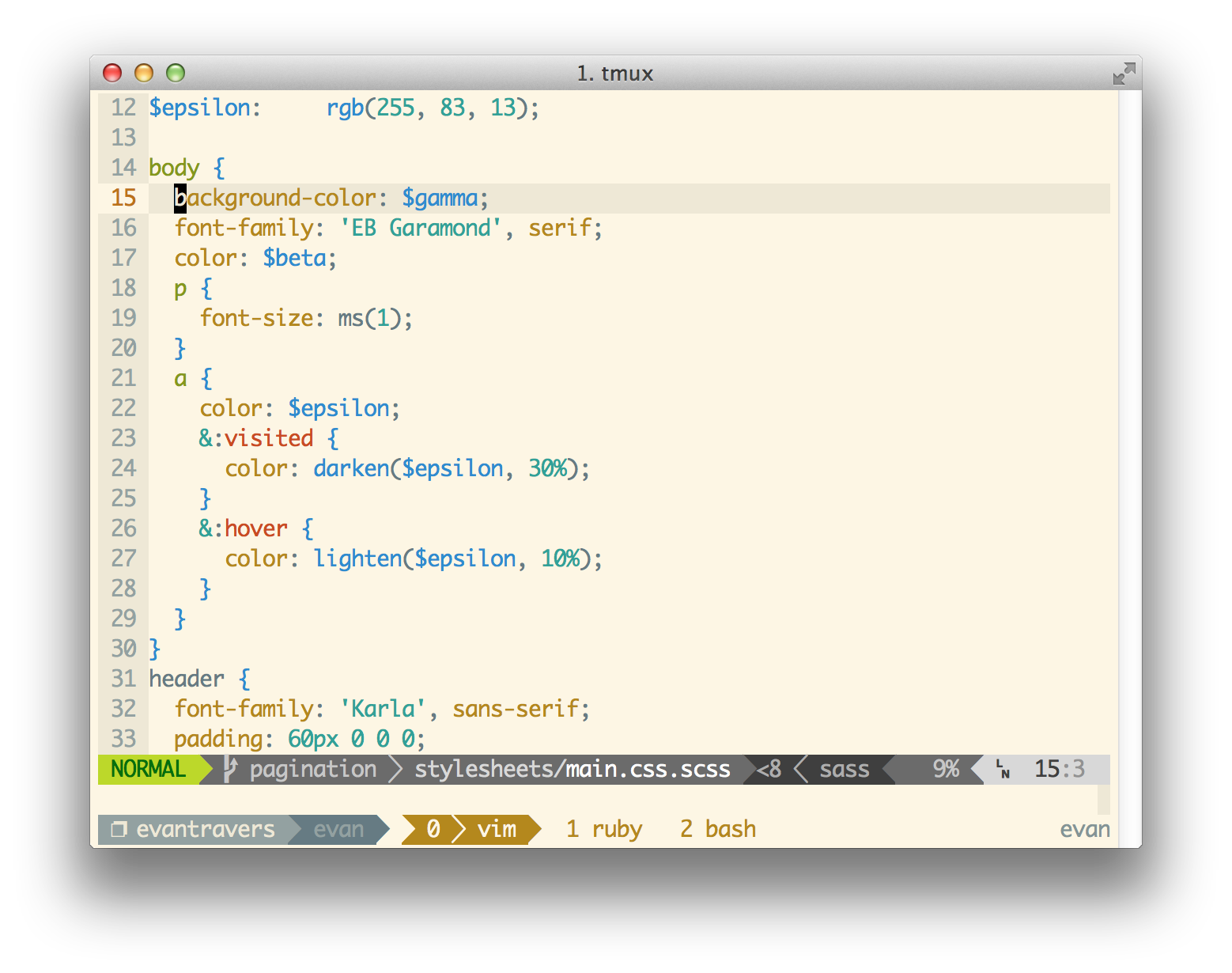This screenshot has width=1232, height=973.
Task: Click the $gamma variable on line 15
Action: (440, 198)
